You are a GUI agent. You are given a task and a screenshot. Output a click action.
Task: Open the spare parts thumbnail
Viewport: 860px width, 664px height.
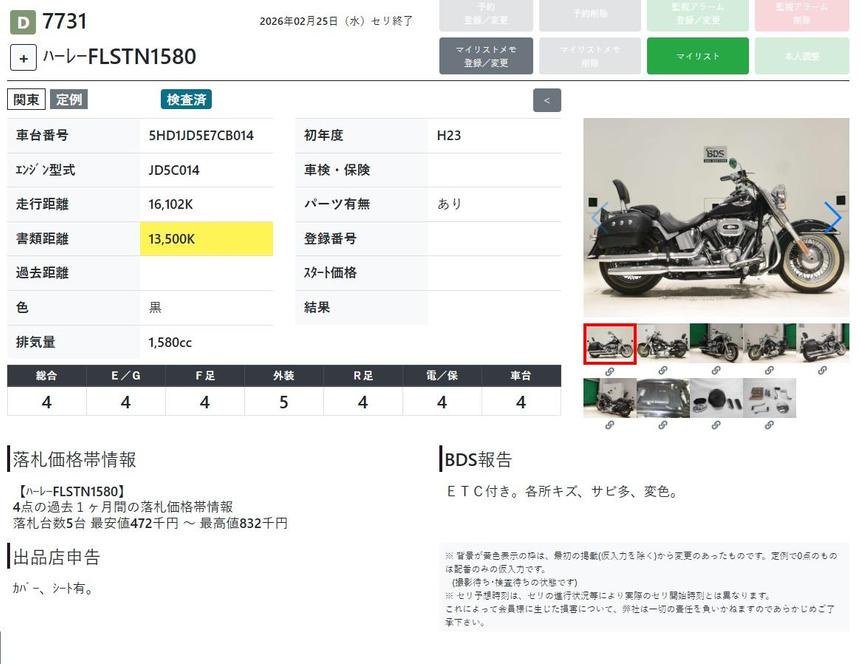coord(769,398)
